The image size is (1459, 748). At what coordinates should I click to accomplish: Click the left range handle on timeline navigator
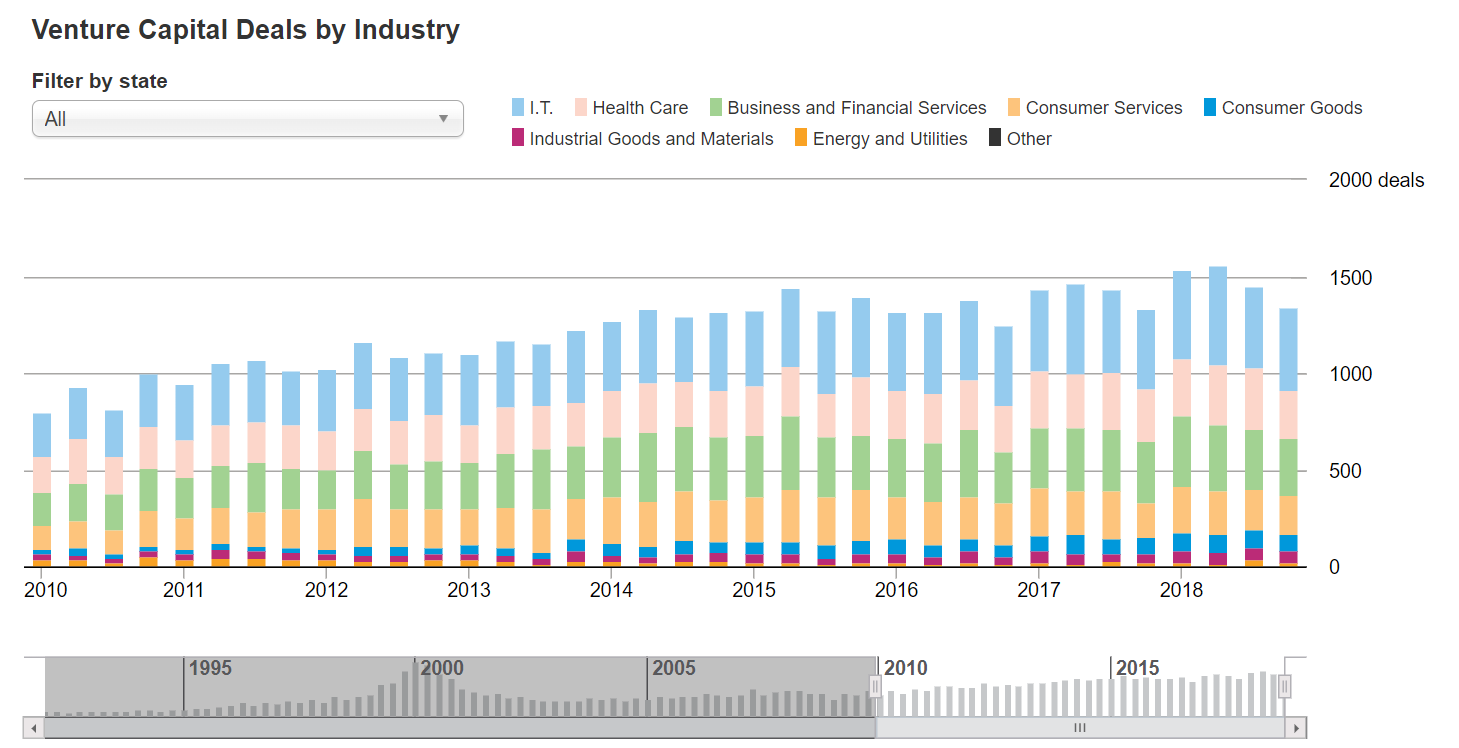pos(876,686)
